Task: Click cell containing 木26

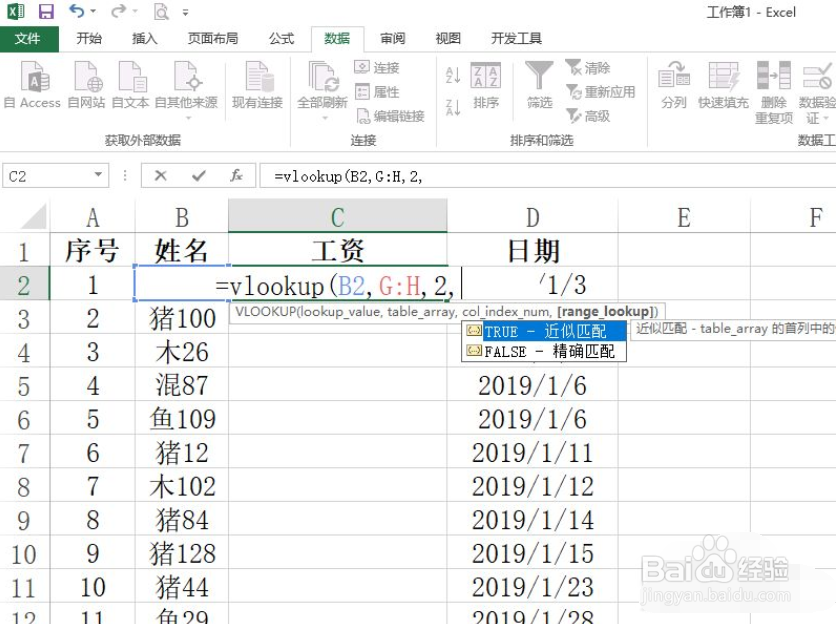Action: [182, 352]
